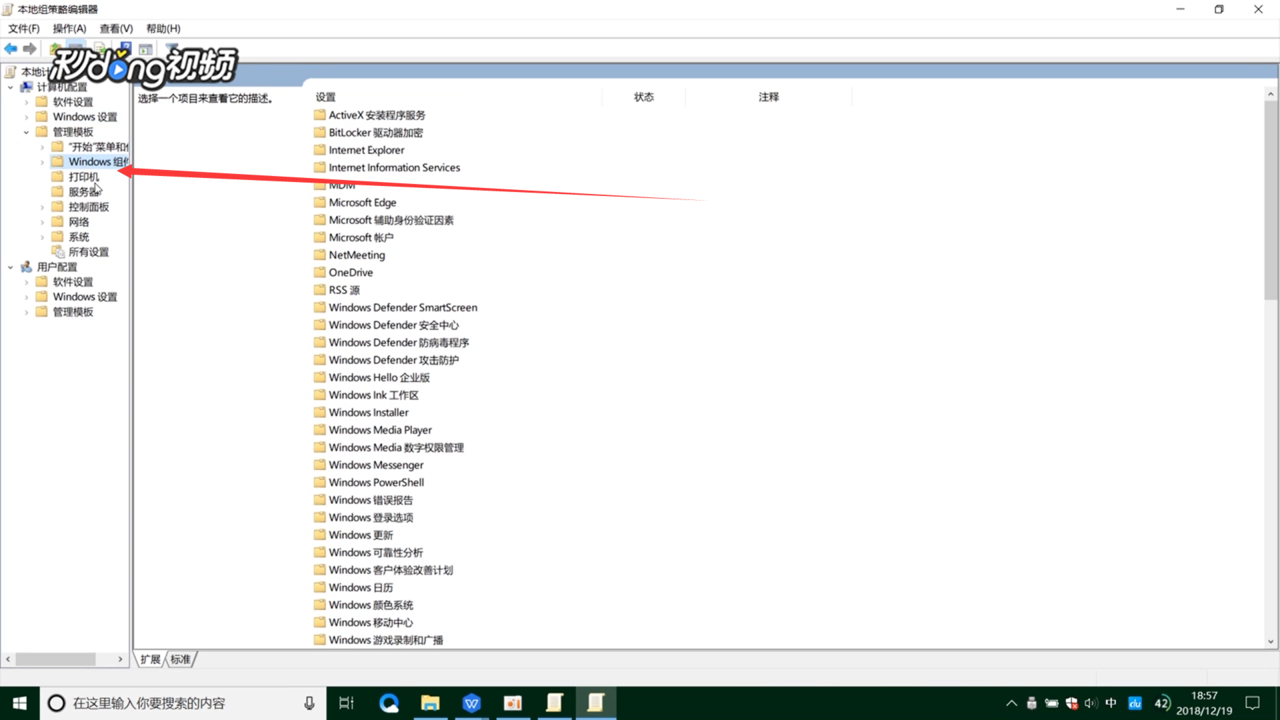The image size is (1280, 720).
Task: Switch to the 扩展 tab
Action: click(150, 659)
